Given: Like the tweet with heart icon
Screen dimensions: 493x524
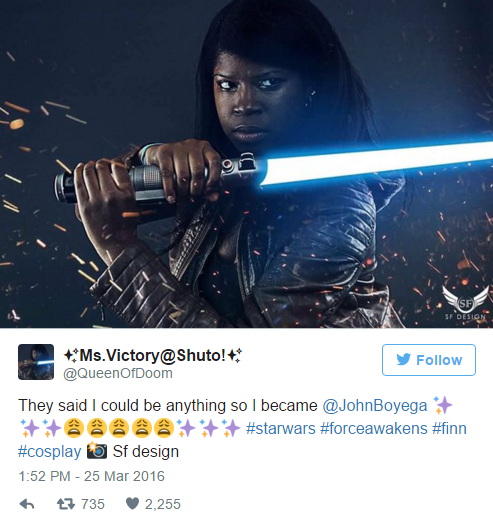Looking at the screenshot, I should [132, 504].
